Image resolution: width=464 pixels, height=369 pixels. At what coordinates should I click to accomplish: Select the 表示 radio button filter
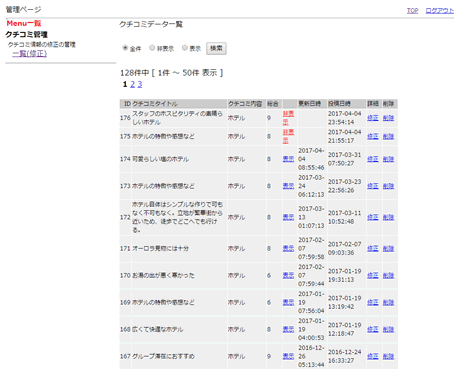(185, 48)
